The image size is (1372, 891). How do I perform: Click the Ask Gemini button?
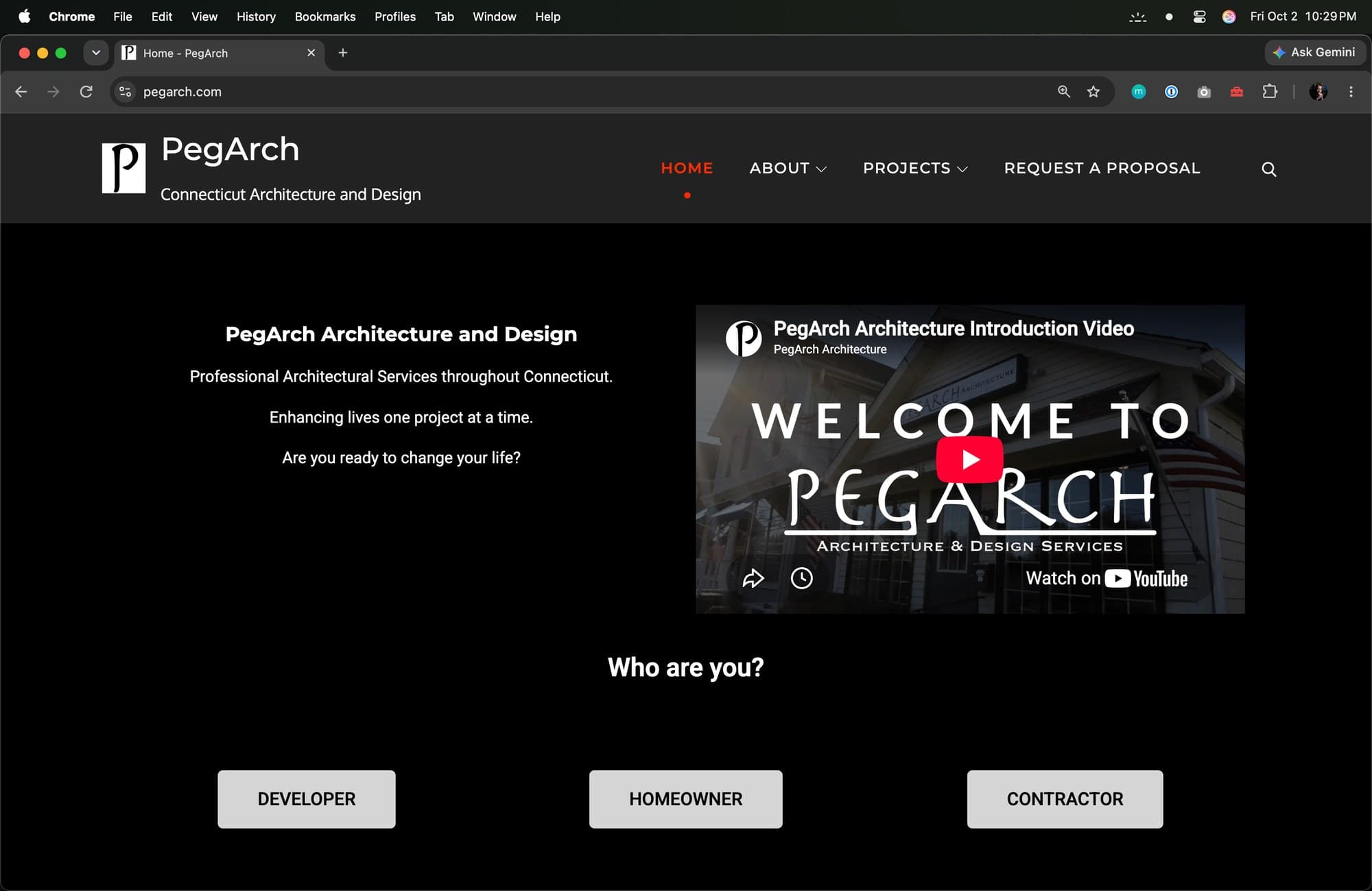1314,52
